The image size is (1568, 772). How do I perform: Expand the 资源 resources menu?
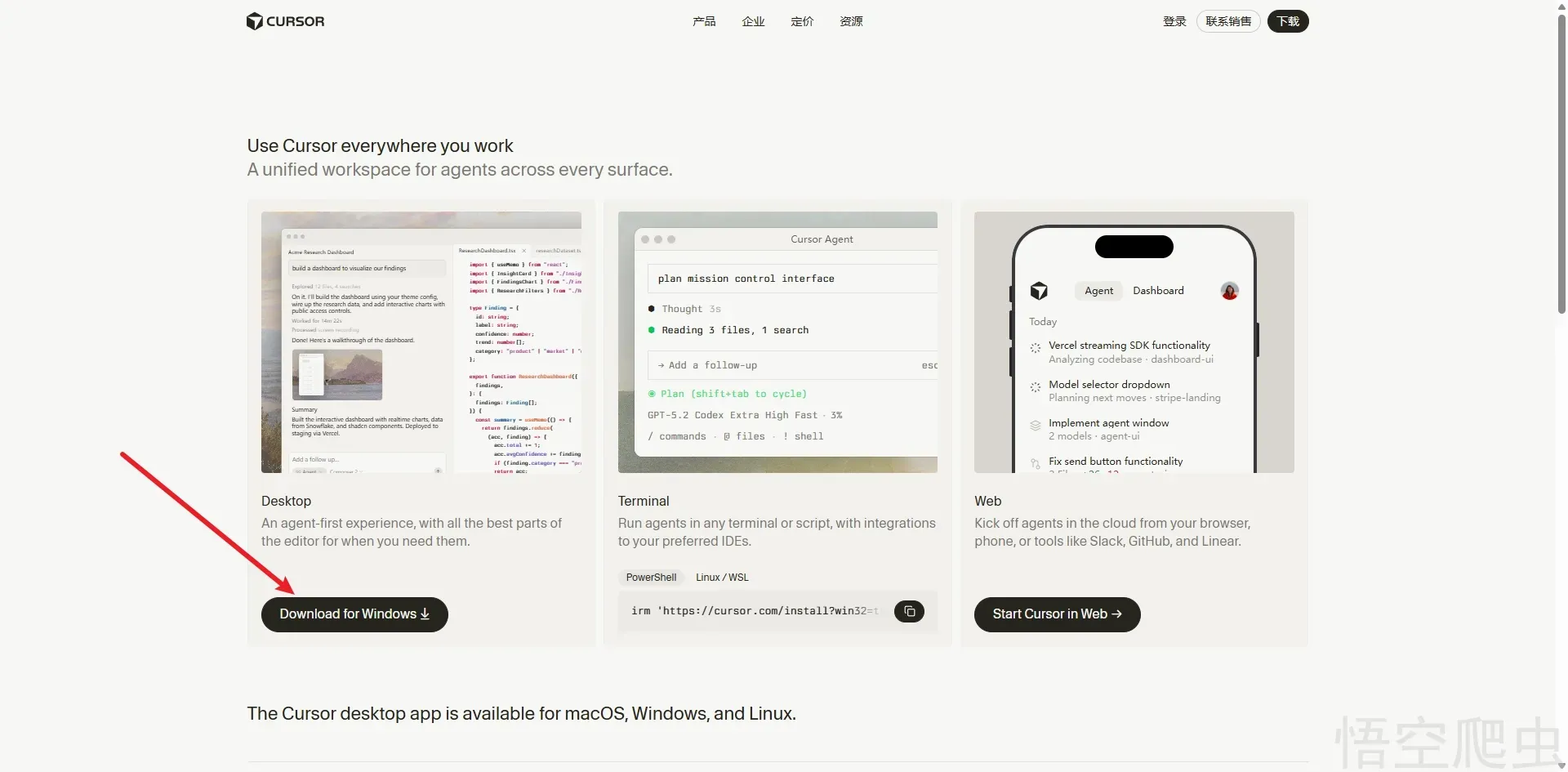pyautogui.click(x=851, y=21)
